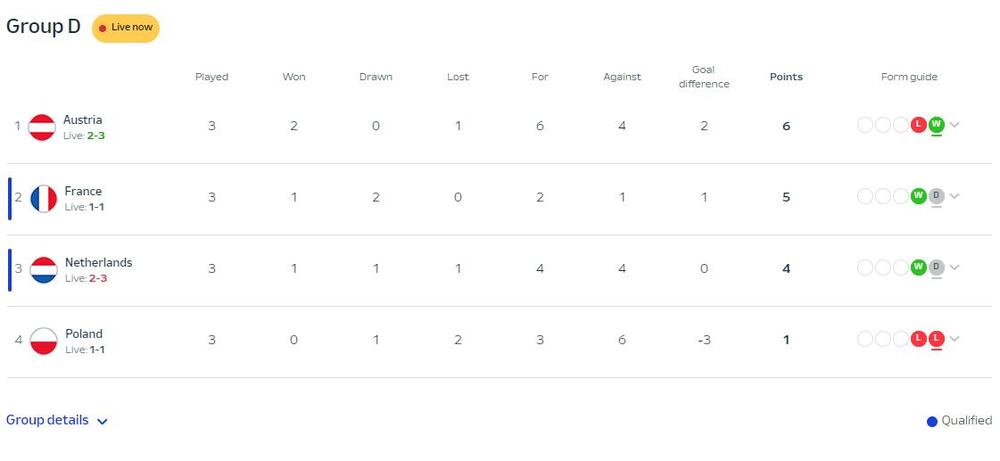The image size is (1000, 461).
Task: Select the Points column header
Action: click(x=786, y=77)
